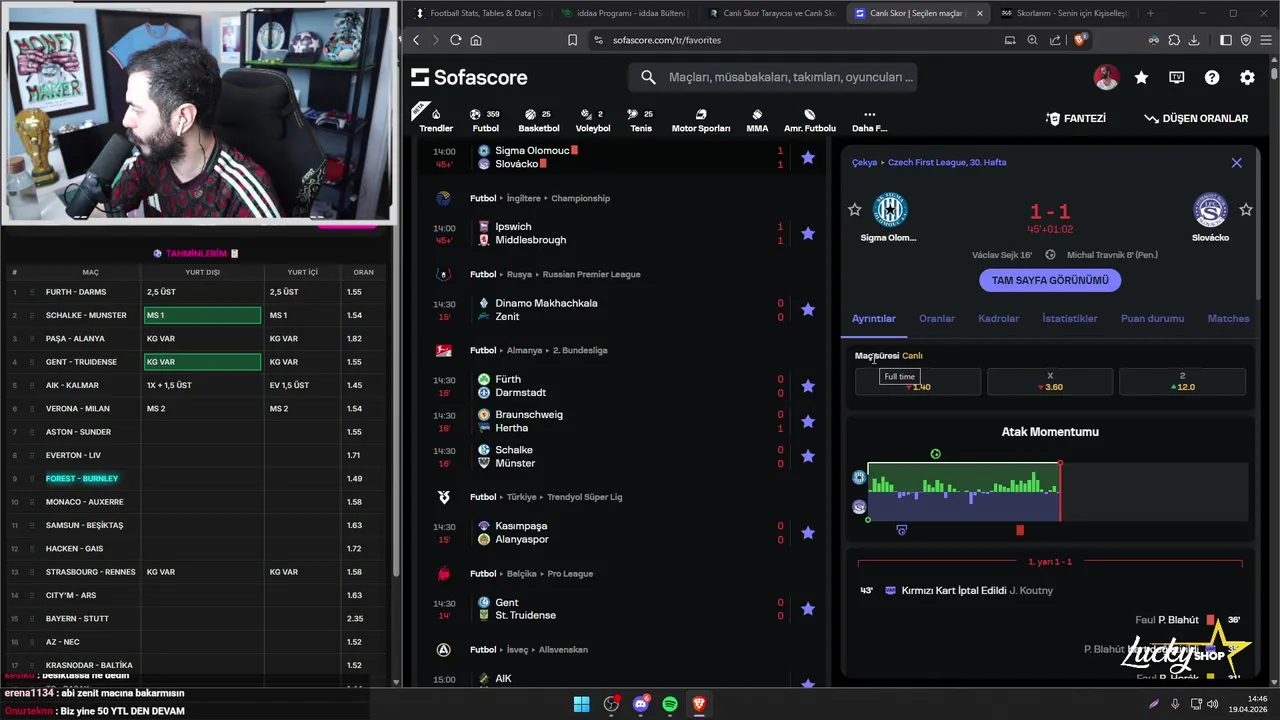
Task: Open the Amr. Futbolu category
Action: 809,120
